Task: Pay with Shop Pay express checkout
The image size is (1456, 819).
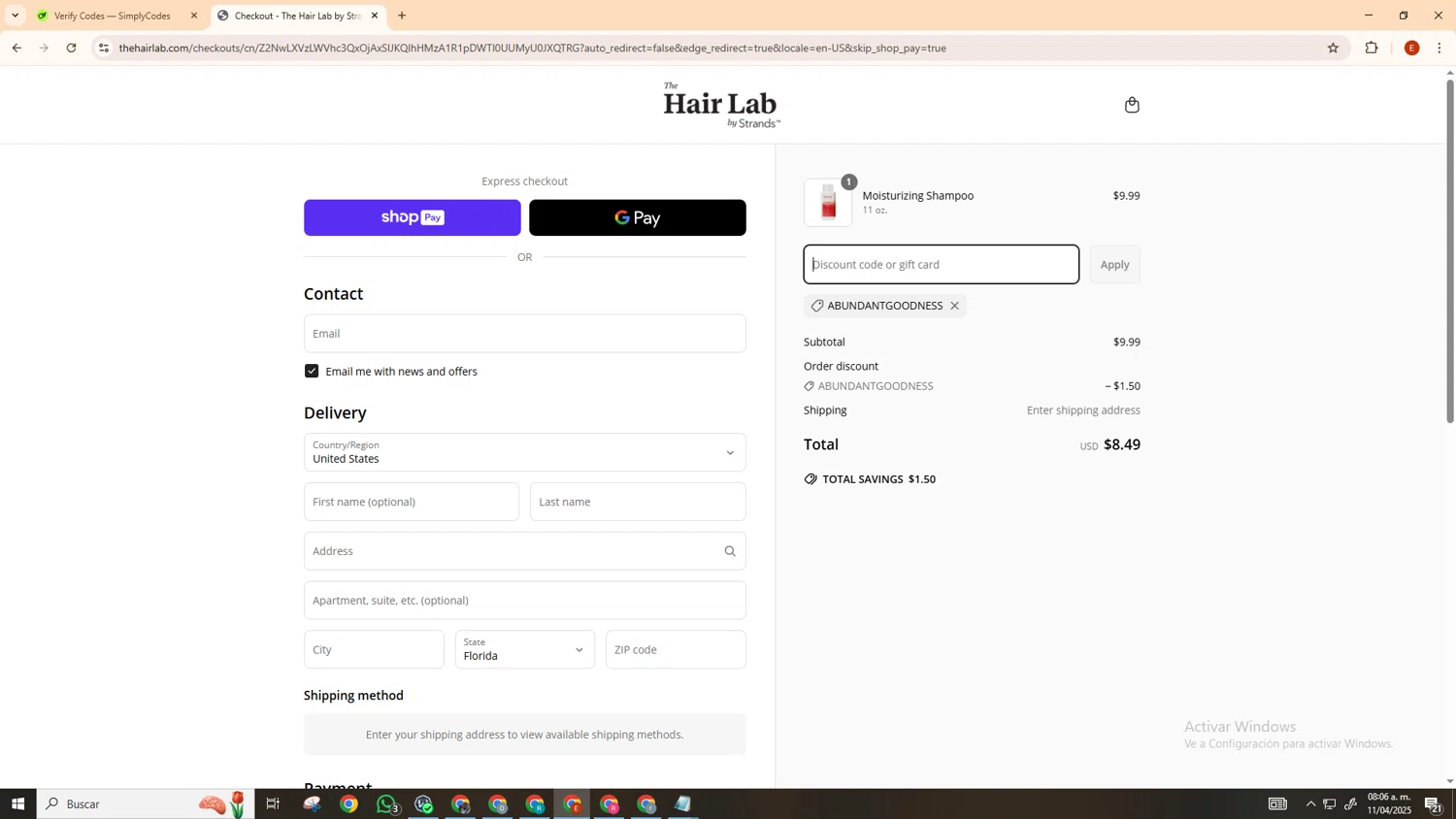Action: coord(412,217)
